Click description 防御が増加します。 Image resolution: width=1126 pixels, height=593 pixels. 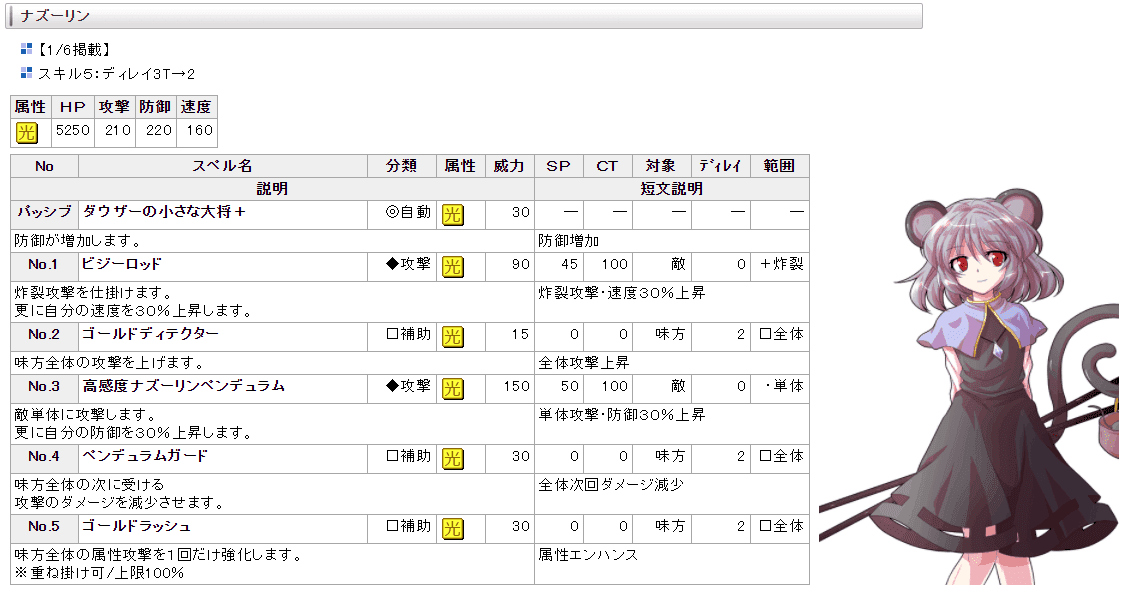coord(78,241)
